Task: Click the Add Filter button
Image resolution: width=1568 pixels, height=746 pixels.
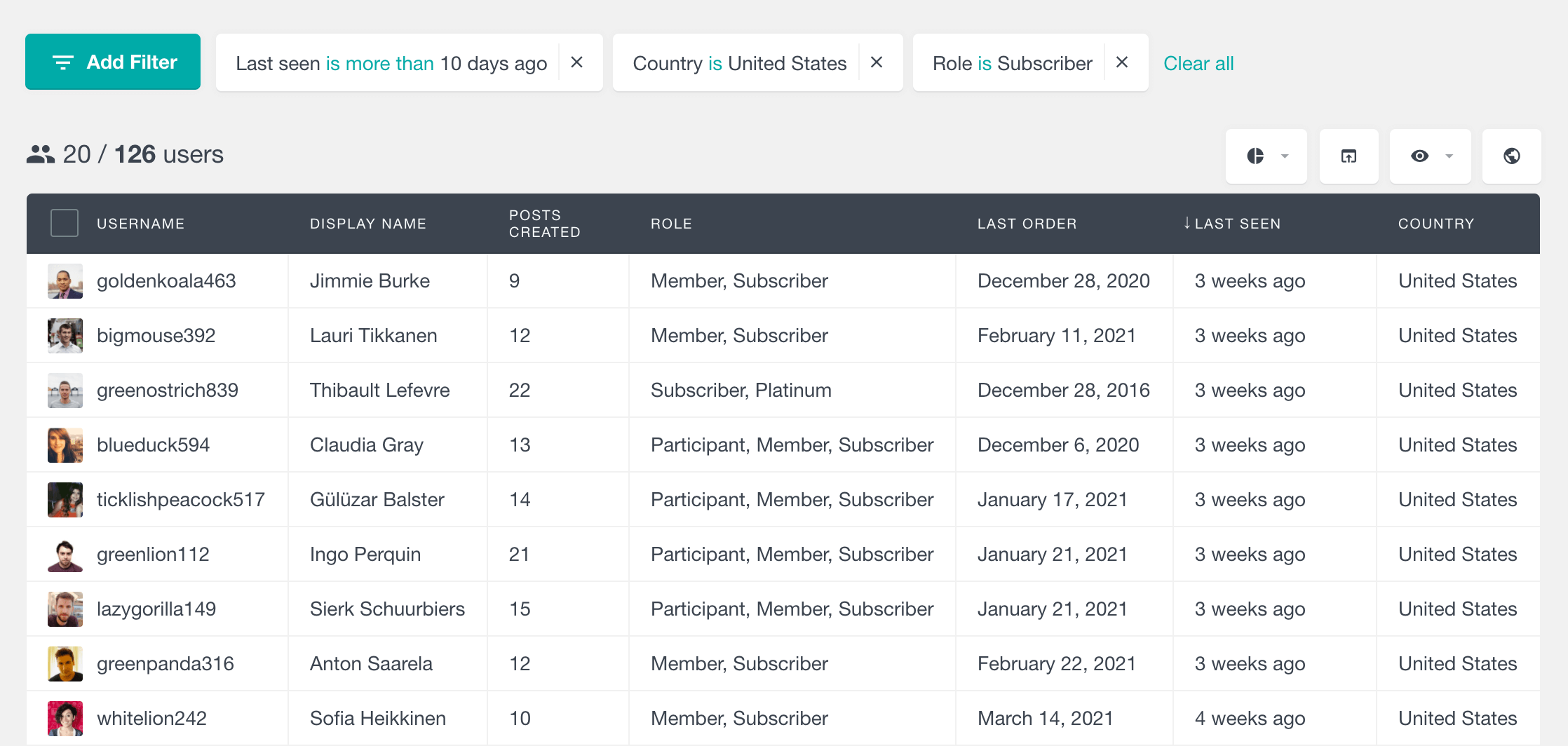Action: pos(113,62)
